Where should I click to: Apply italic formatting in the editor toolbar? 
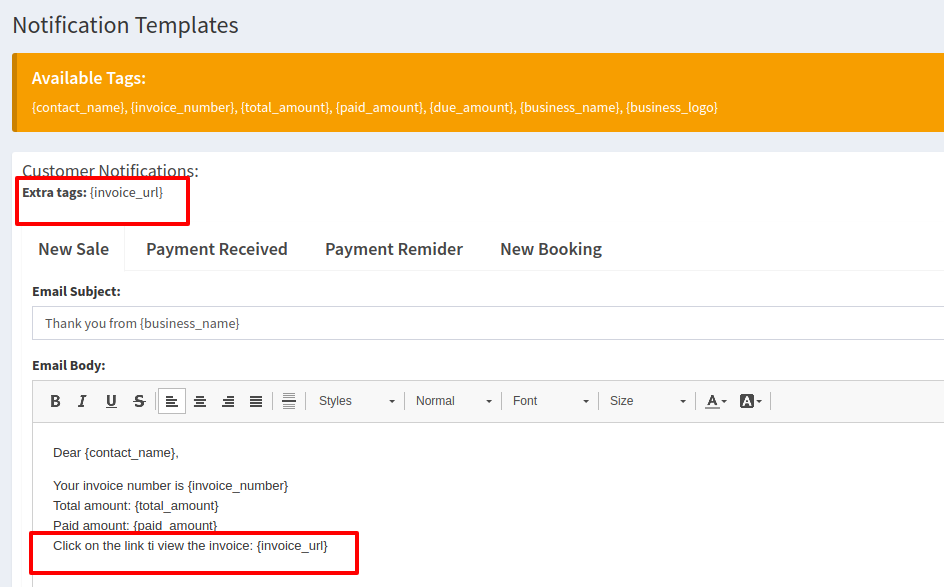pos(83,401)
